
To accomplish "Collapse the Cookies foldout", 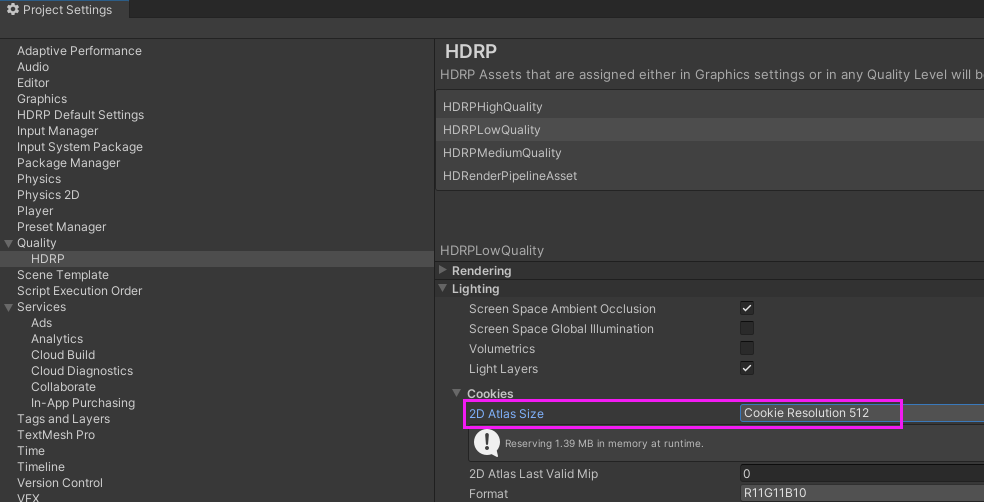I will (457, 393).
